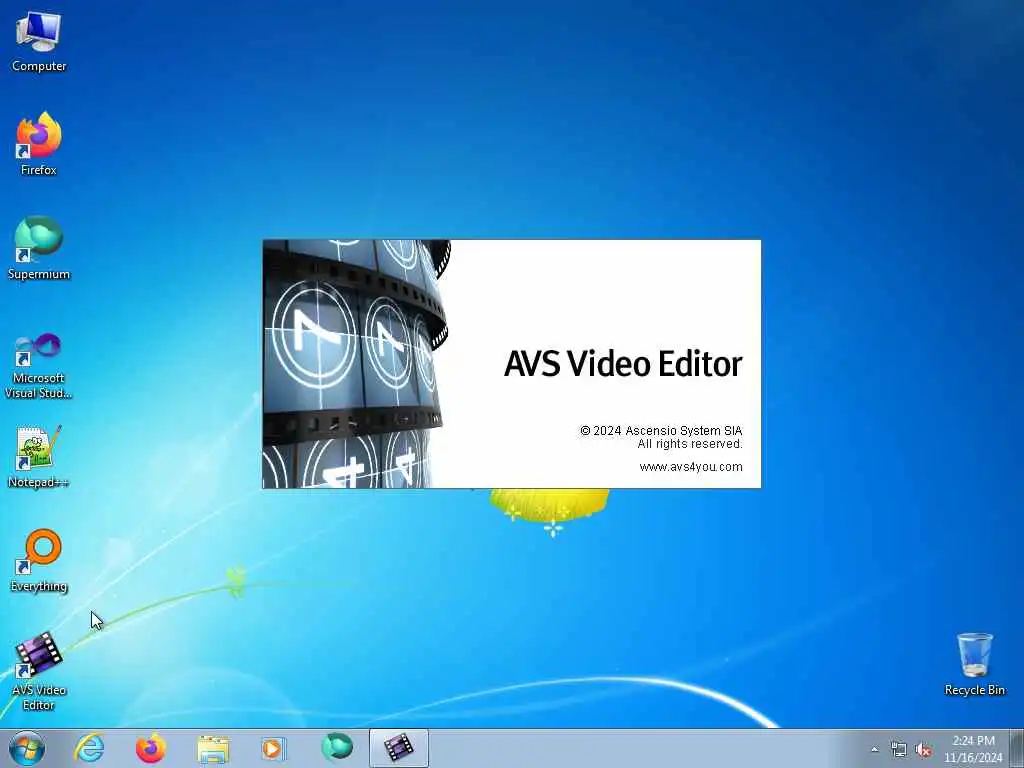Launch Firefox from the taskbar
This screenshot has width=1024, height=768.
click(x=150, y=748)
